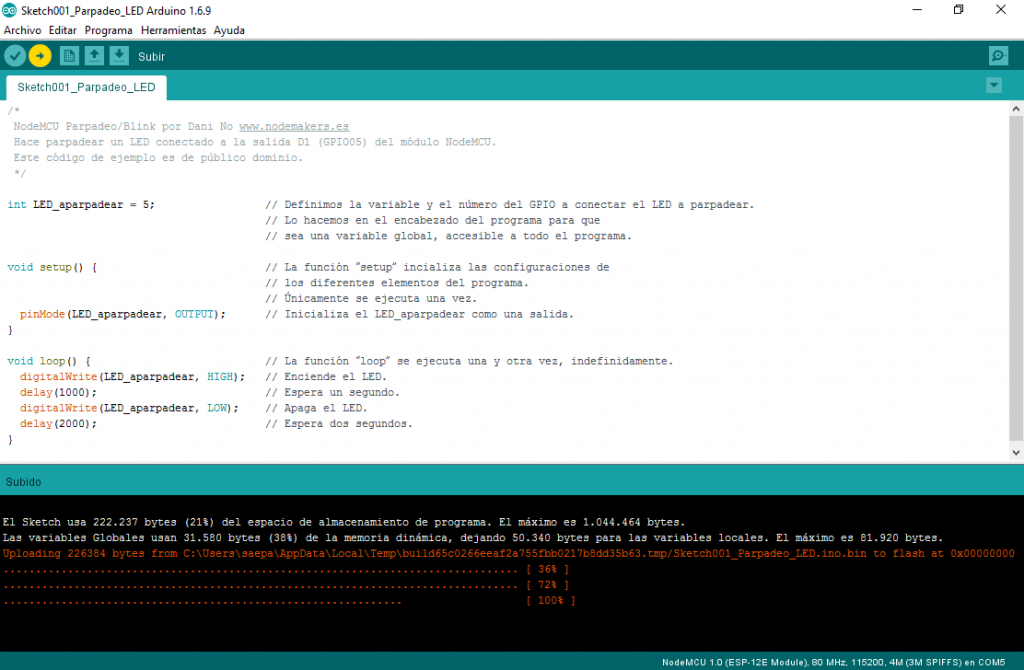
Task: Open the Herramientas menu
Action: [x=173, y=30]
